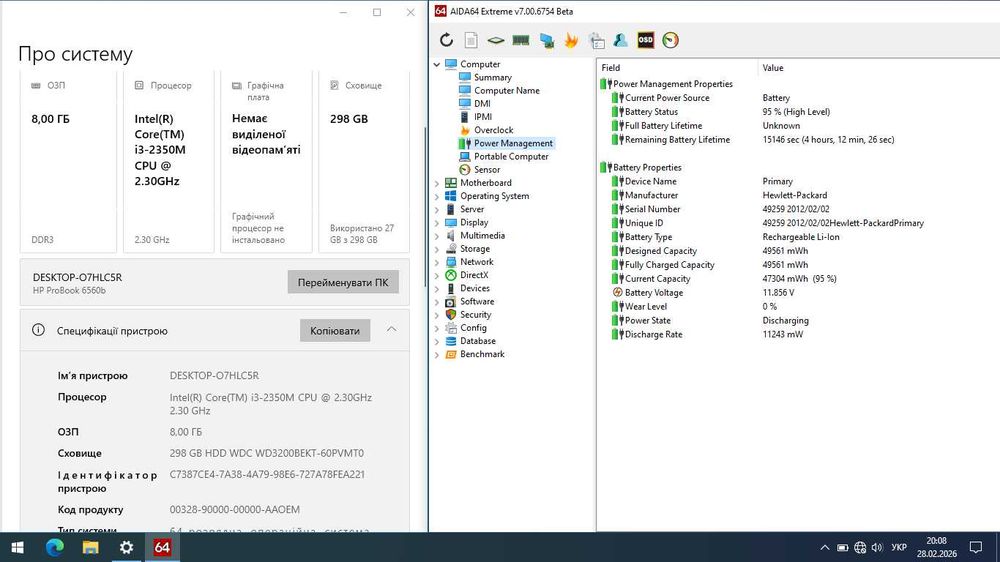
Task: Expand the Storage tree node
Action: (x=437, y=249)
